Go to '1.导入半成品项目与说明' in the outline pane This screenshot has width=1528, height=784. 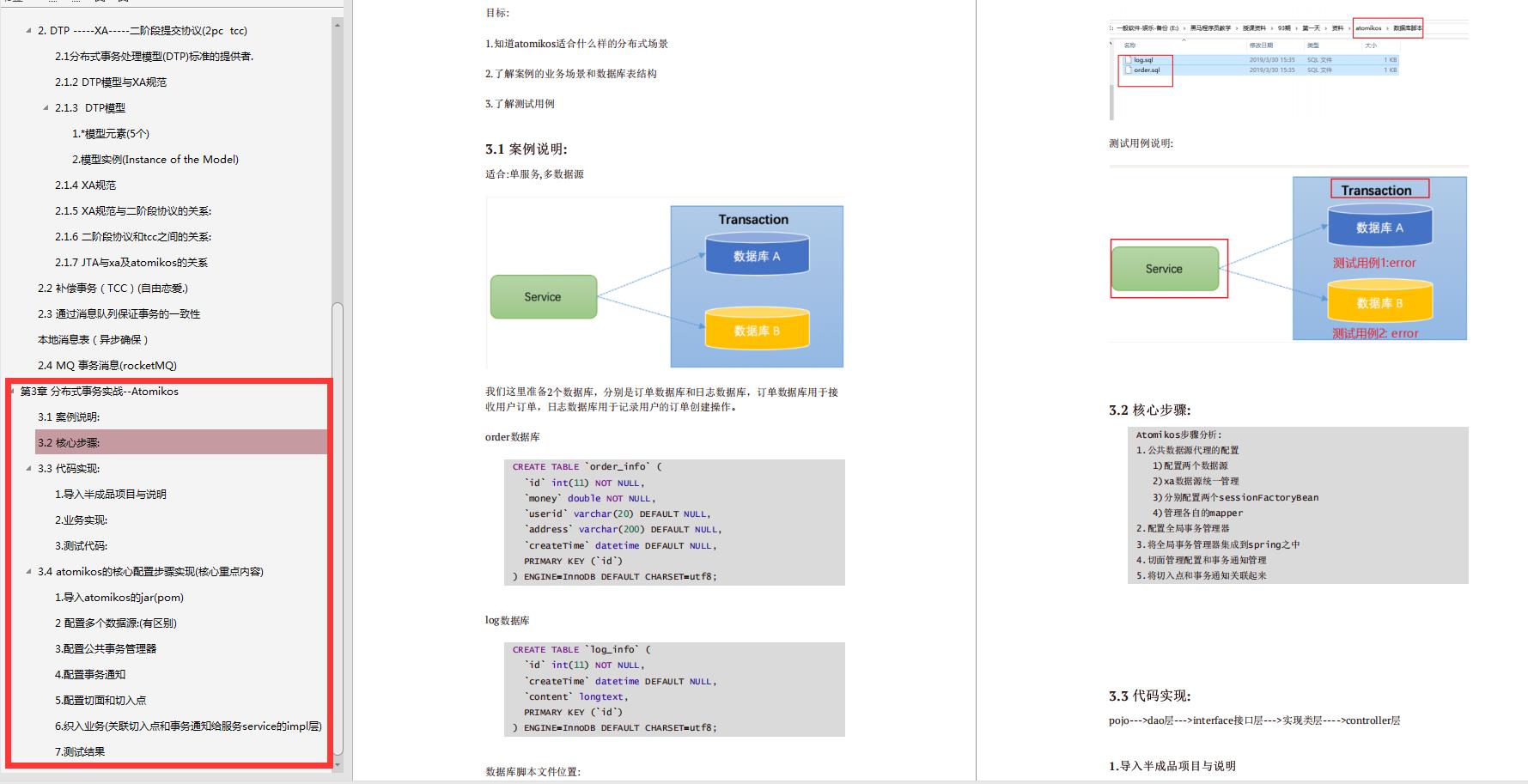(x=111, y=495)
